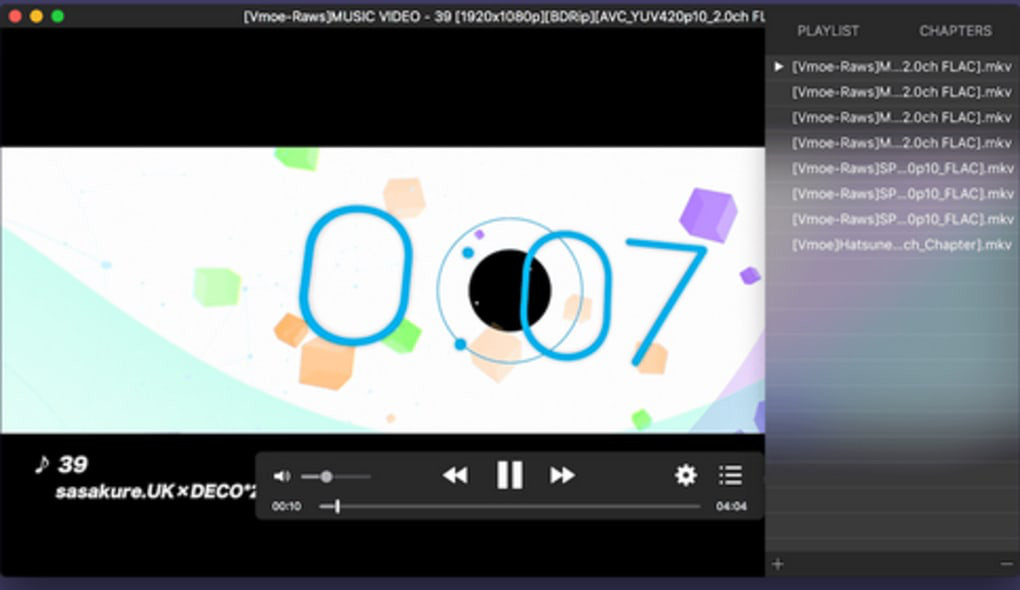Image resolution: width=1020 pixels, height=590 pixels.
Task: Toggle the playlist sidebar via list icon
Action: pos(731,476)
